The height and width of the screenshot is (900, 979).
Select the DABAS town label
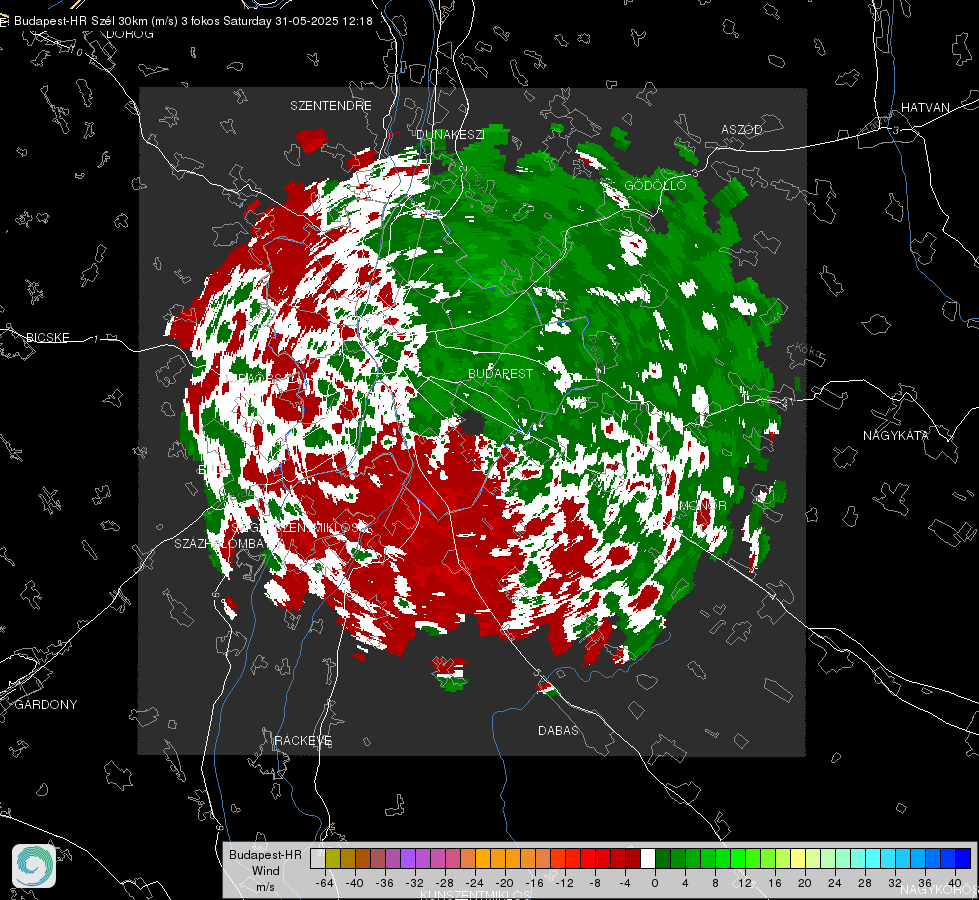point(558,730)
